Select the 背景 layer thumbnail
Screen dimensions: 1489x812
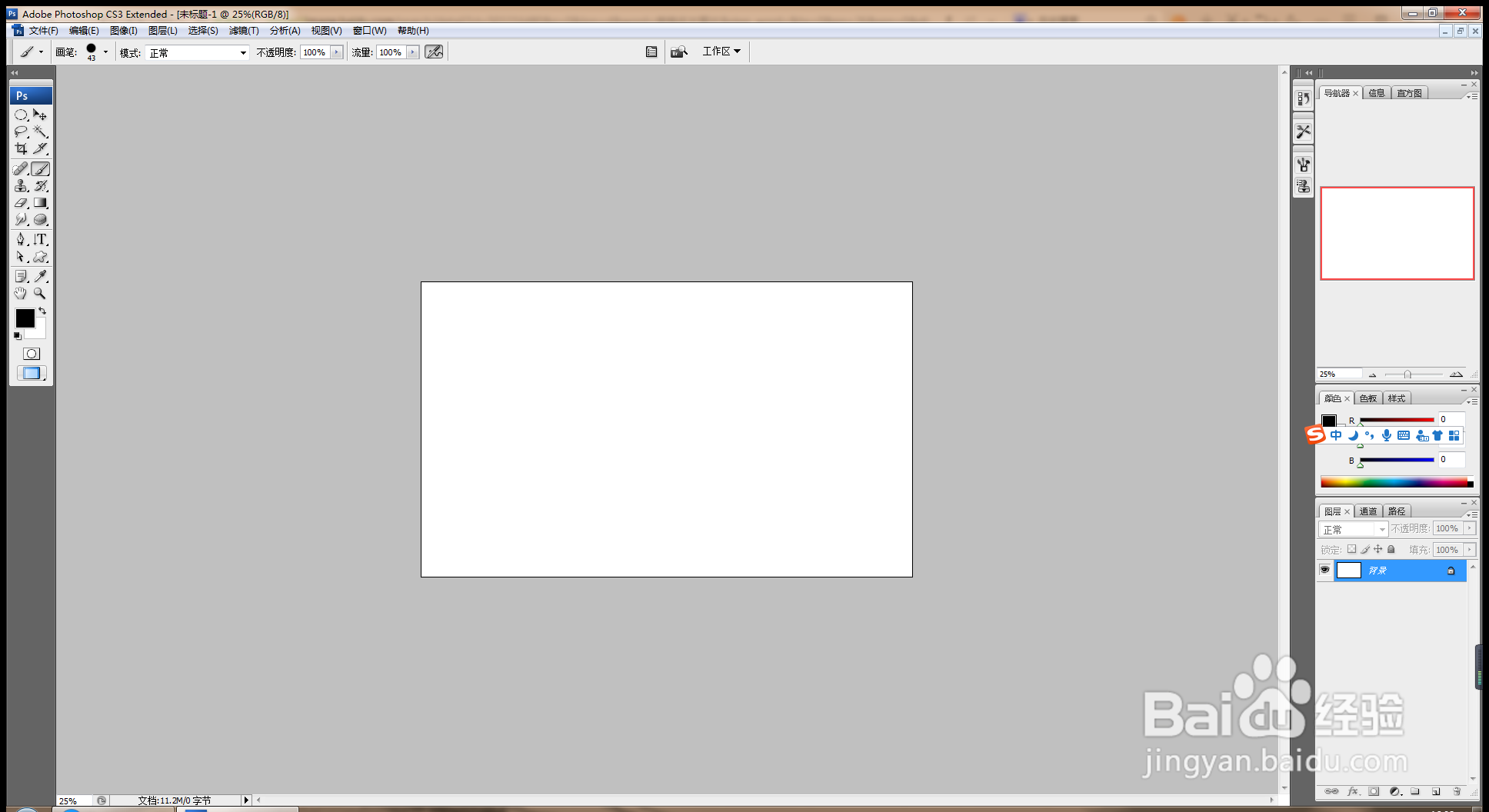[x=1349, y=570]
